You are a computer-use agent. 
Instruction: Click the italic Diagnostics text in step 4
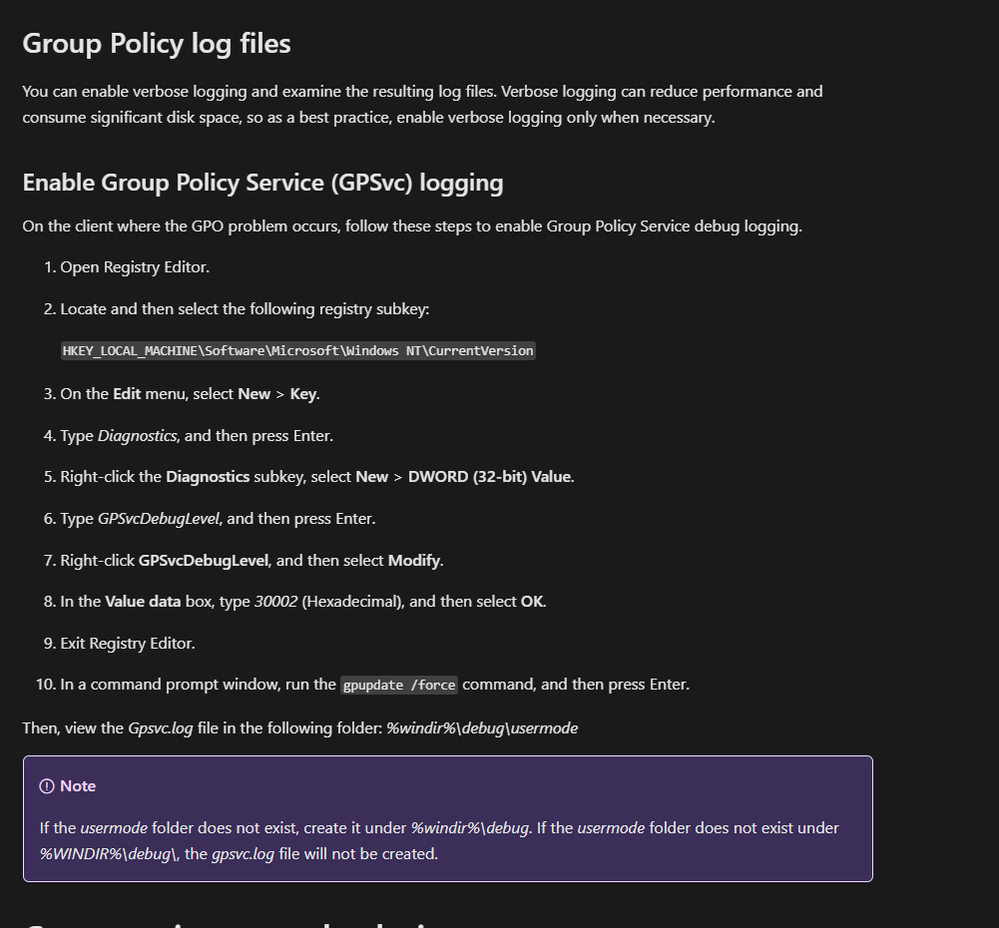pyautogui.click(x=137, y=436)
